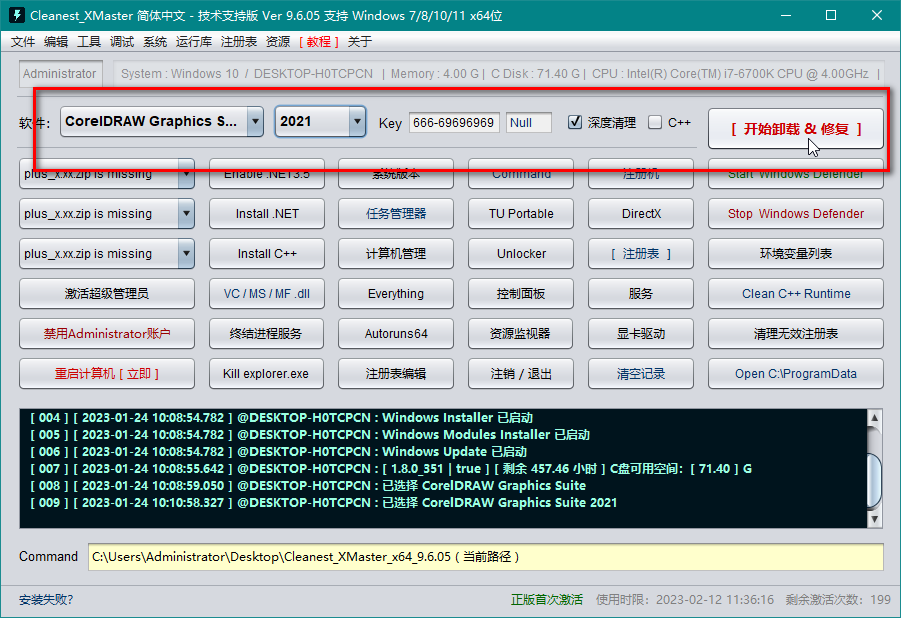
Task: Click 开始卸载 & 修复 button
Action: (796, 129)
